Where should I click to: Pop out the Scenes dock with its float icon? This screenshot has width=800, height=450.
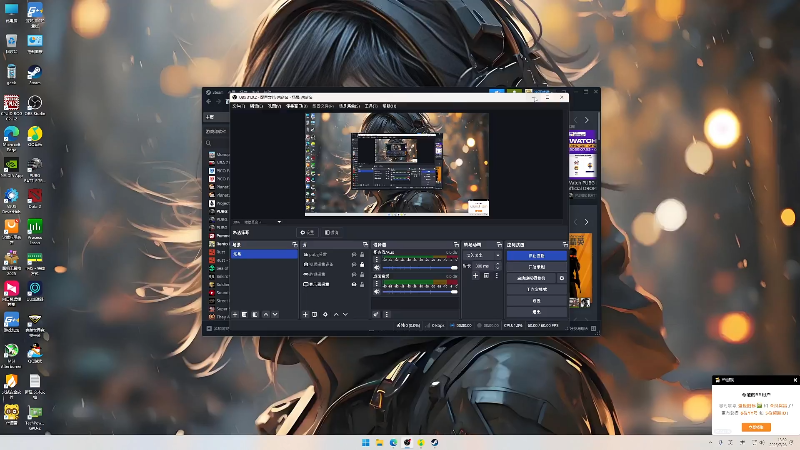pos(294,245)
